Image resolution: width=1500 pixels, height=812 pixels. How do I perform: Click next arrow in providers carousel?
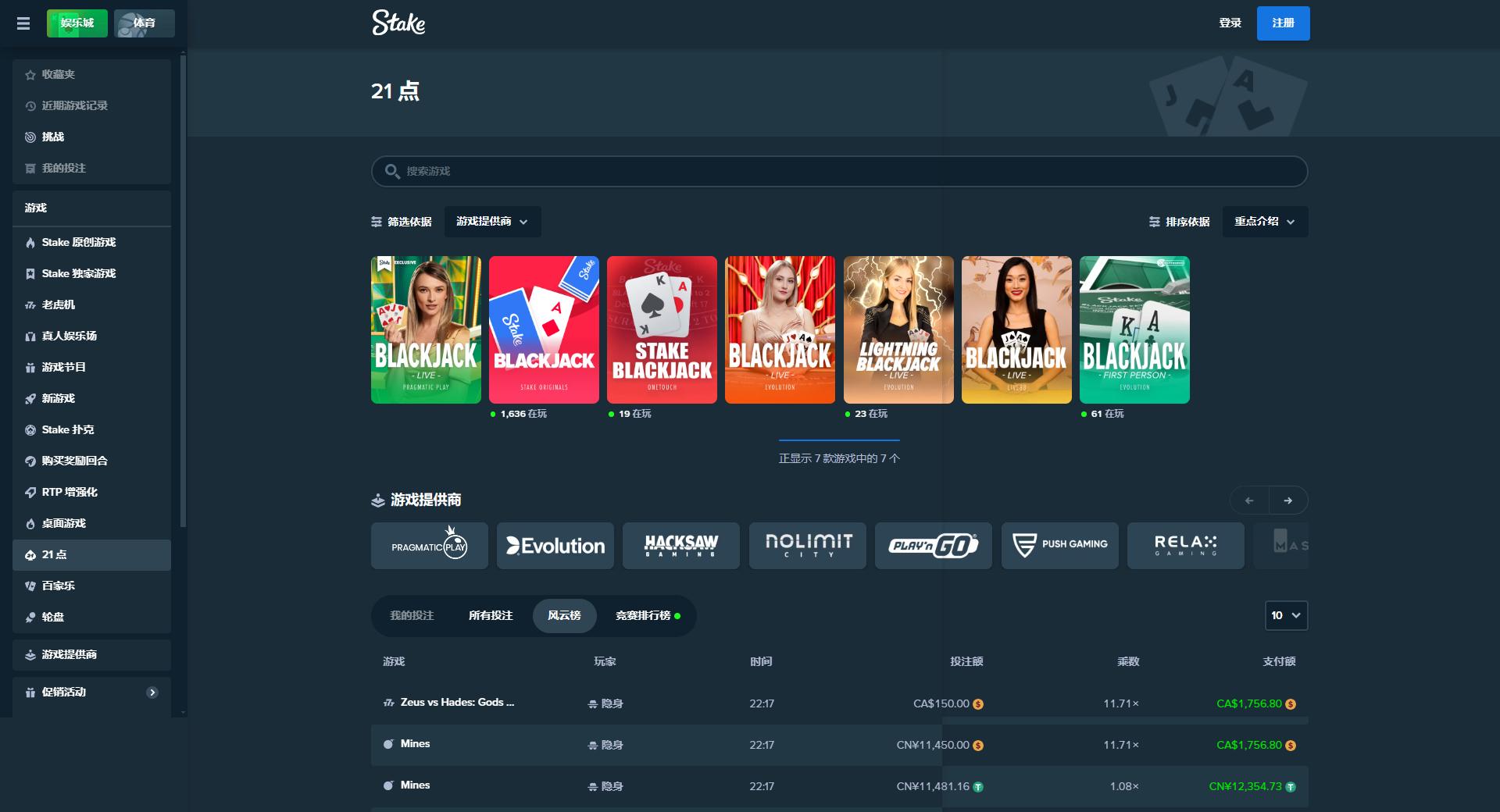[x=1288, y=500]
